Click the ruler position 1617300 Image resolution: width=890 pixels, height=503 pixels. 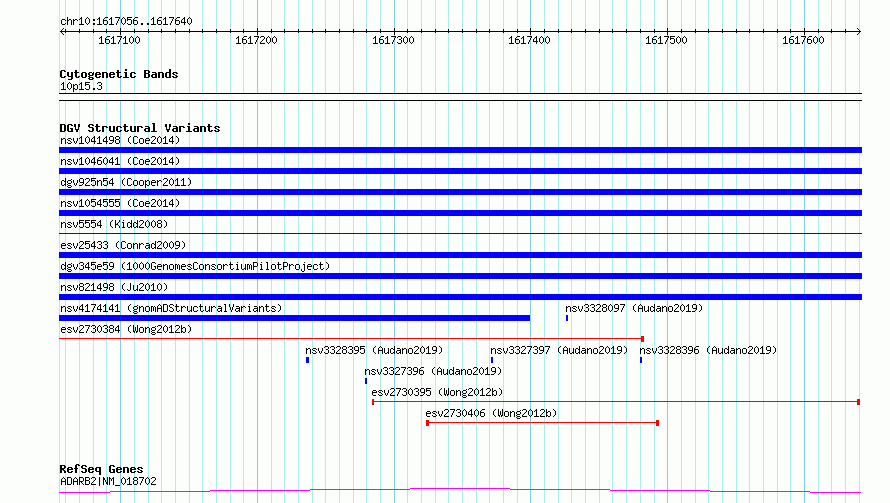click(393, 40)
